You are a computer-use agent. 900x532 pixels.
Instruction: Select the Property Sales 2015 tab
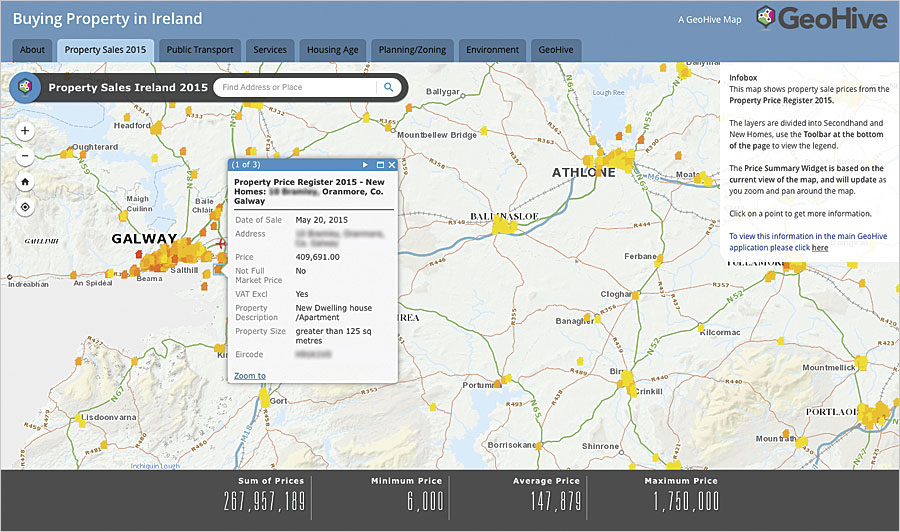click(105, 50)
